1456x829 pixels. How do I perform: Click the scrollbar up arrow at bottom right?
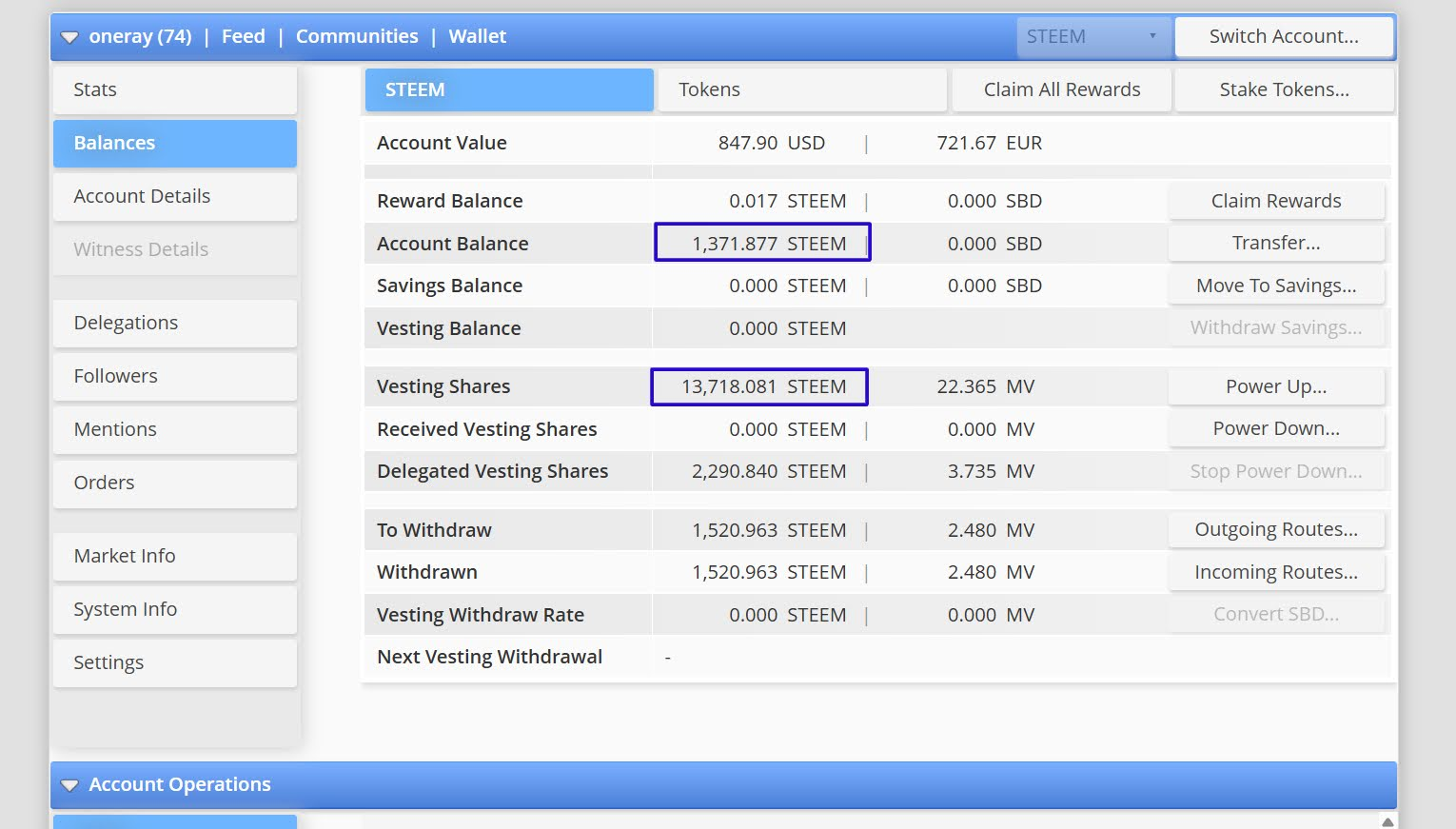pos(1387,821)
